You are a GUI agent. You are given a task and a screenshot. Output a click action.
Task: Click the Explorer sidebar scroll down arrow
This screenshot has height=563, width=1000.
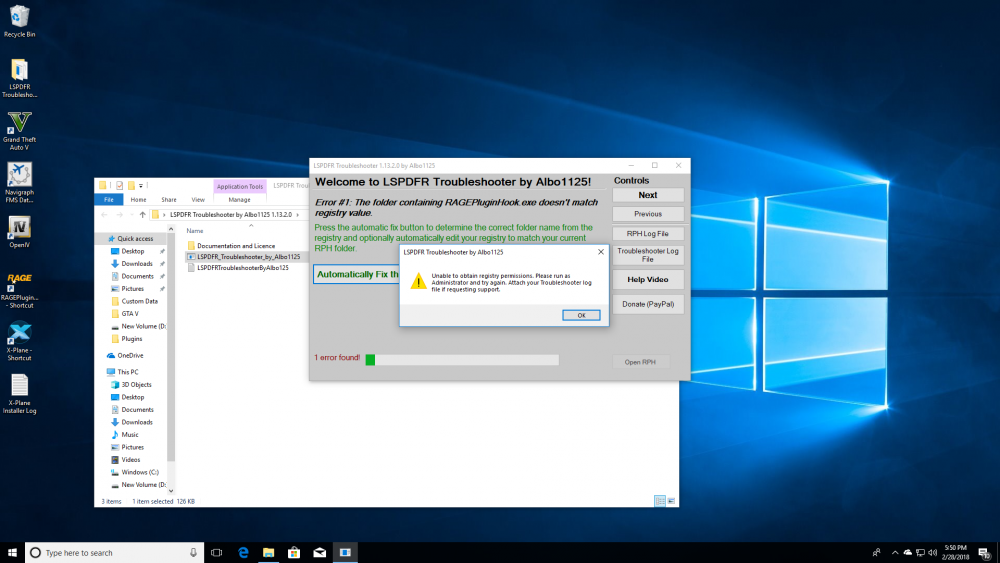(x=170, y=491)
